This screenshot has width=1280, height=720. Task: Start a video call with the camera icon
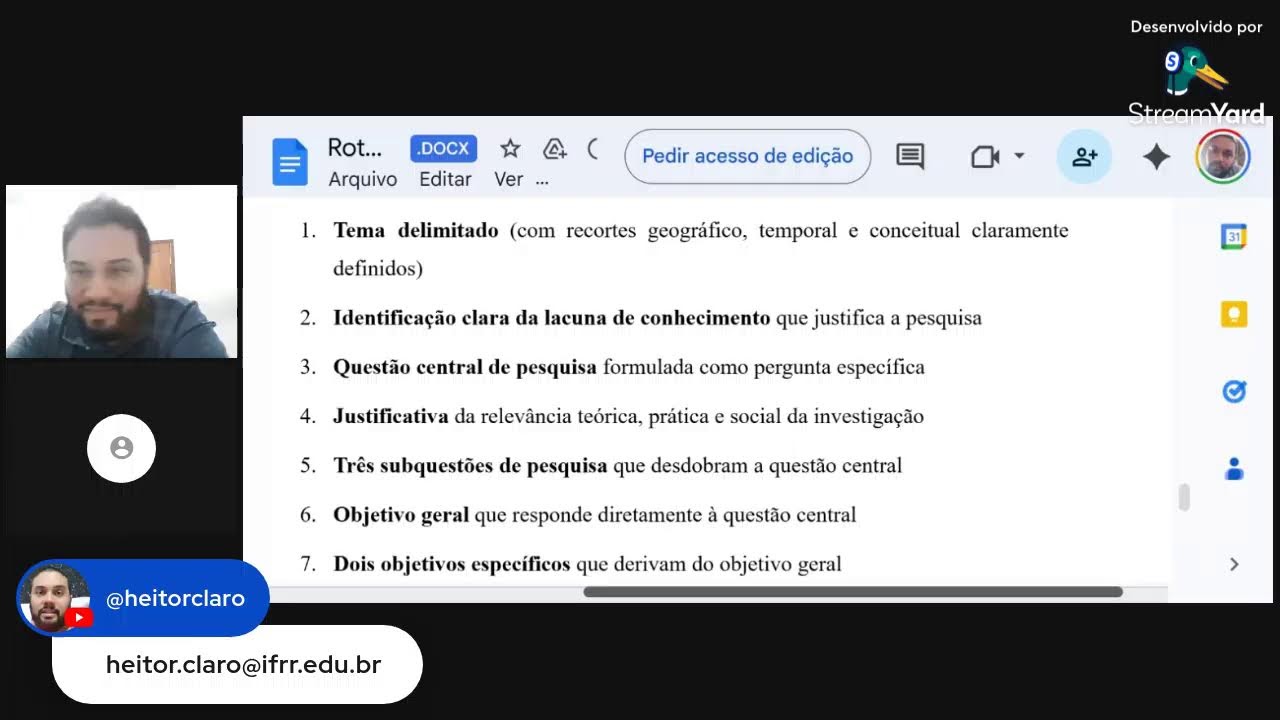[985, 156]
